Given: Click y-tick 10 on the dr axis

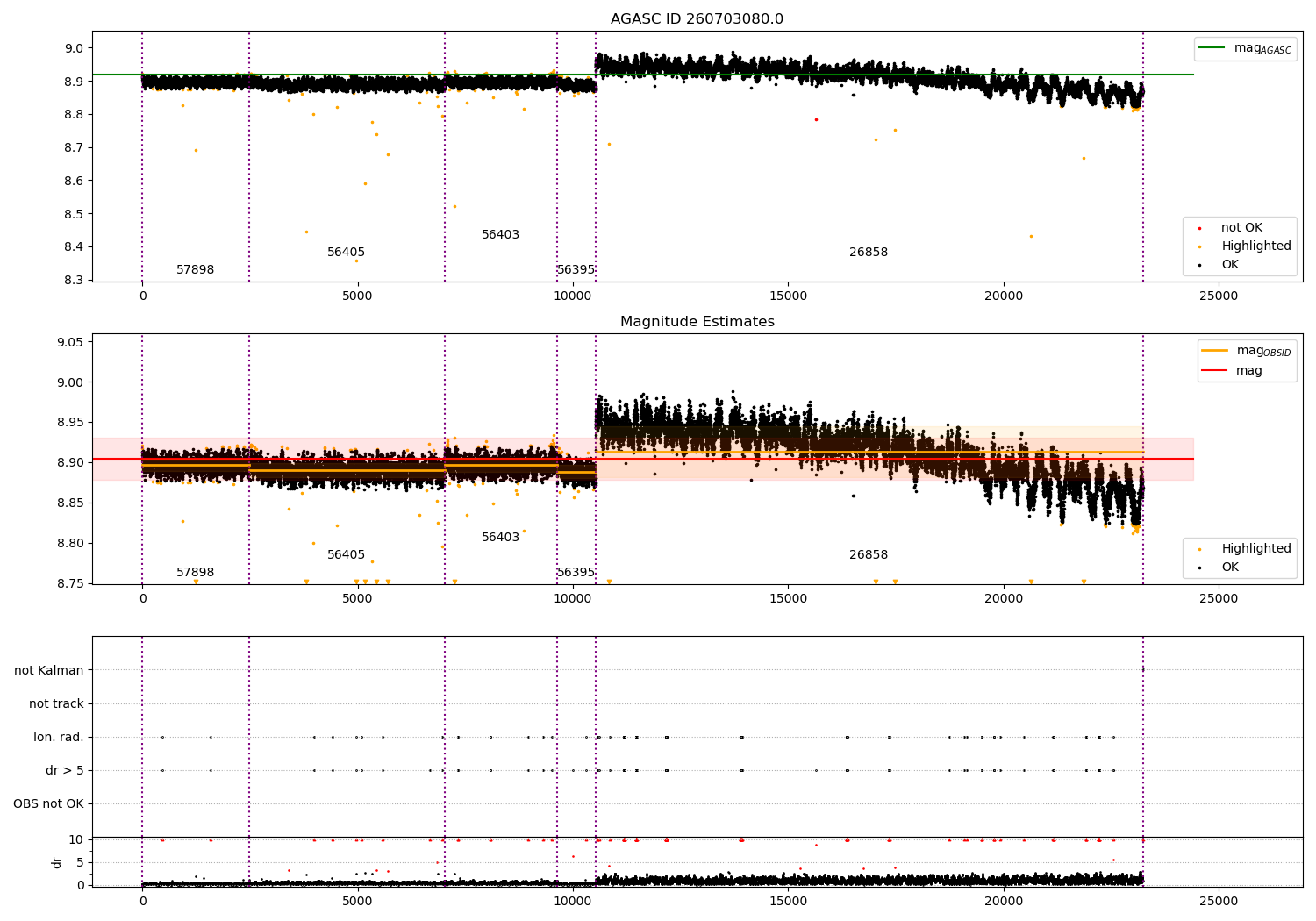Looking at the screenshot, I should 76,840.
